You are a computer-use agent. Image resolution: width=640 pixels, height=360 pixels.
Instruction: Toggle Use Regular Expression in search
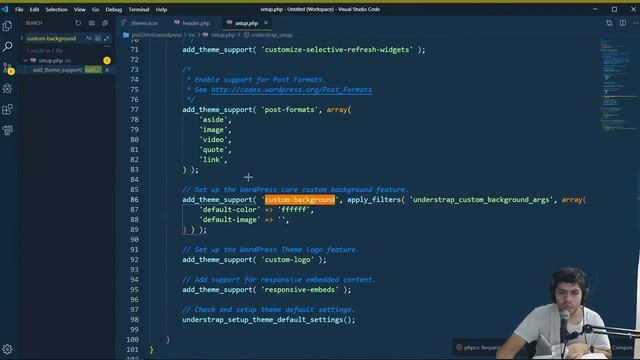click(107, 38)
